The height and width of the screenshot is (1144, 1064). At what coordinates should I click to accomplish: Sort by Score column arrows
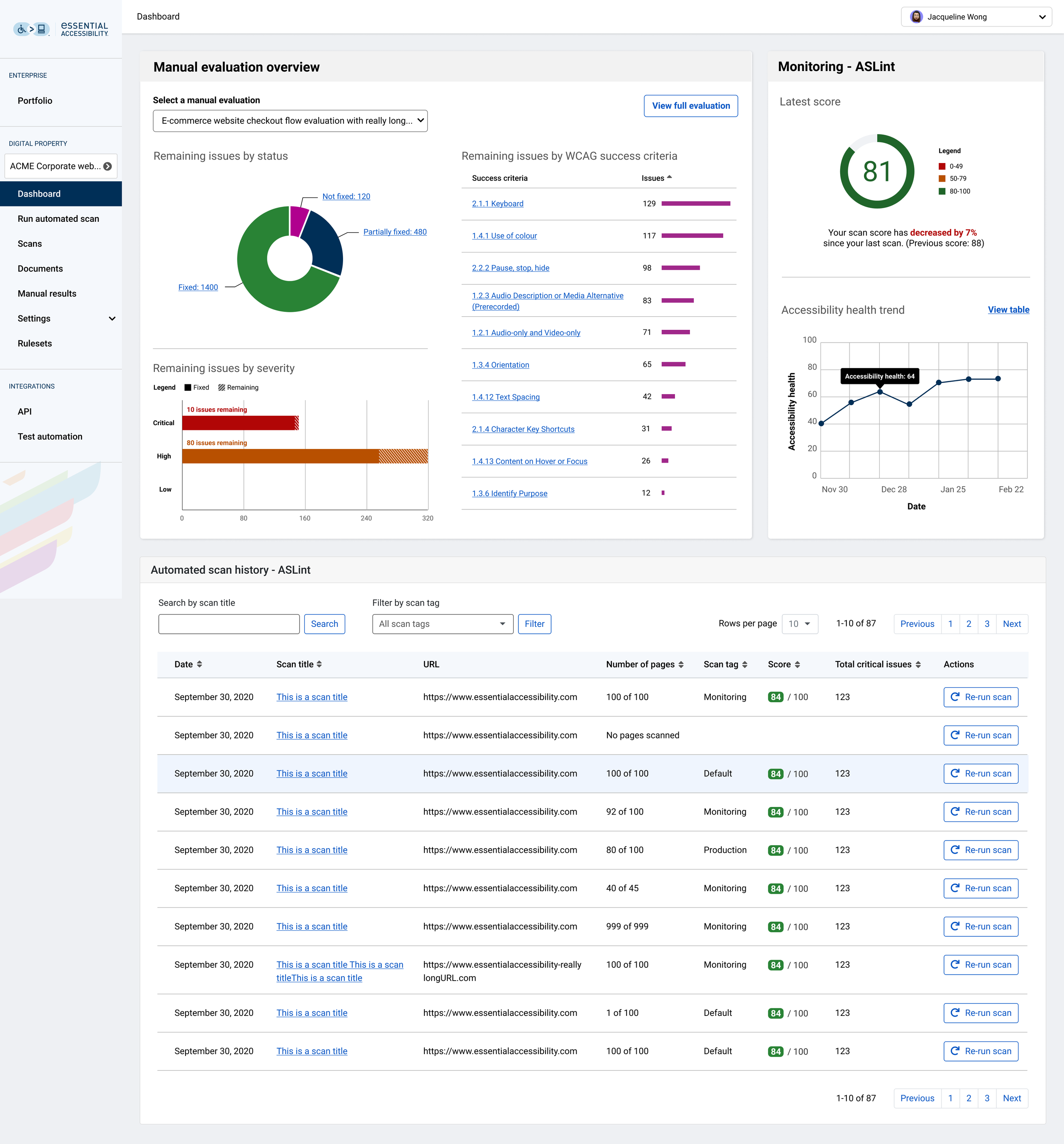(798, 664)
